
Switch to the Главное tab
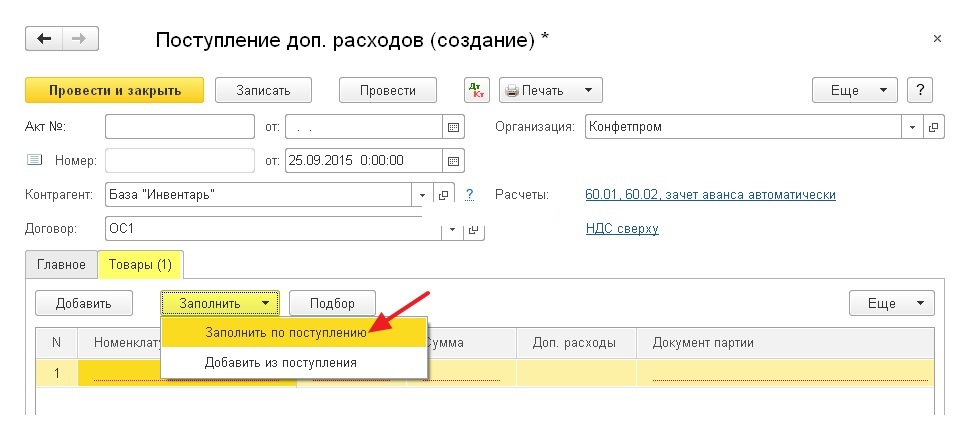coord(61,265)
